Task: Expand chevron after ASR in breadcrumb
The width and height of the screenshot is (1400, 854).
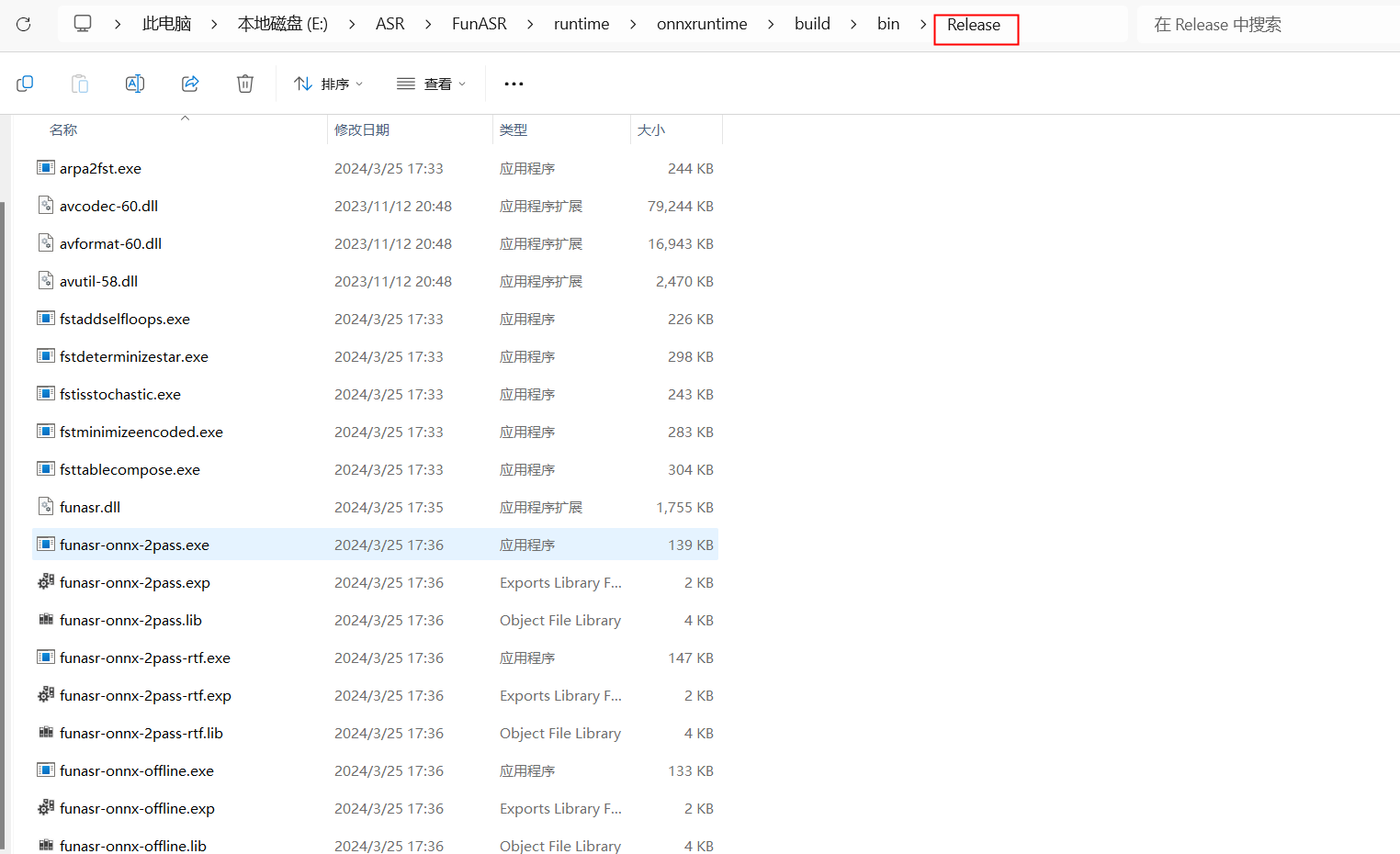Action: pyautogui.click(x=428, y=24)
